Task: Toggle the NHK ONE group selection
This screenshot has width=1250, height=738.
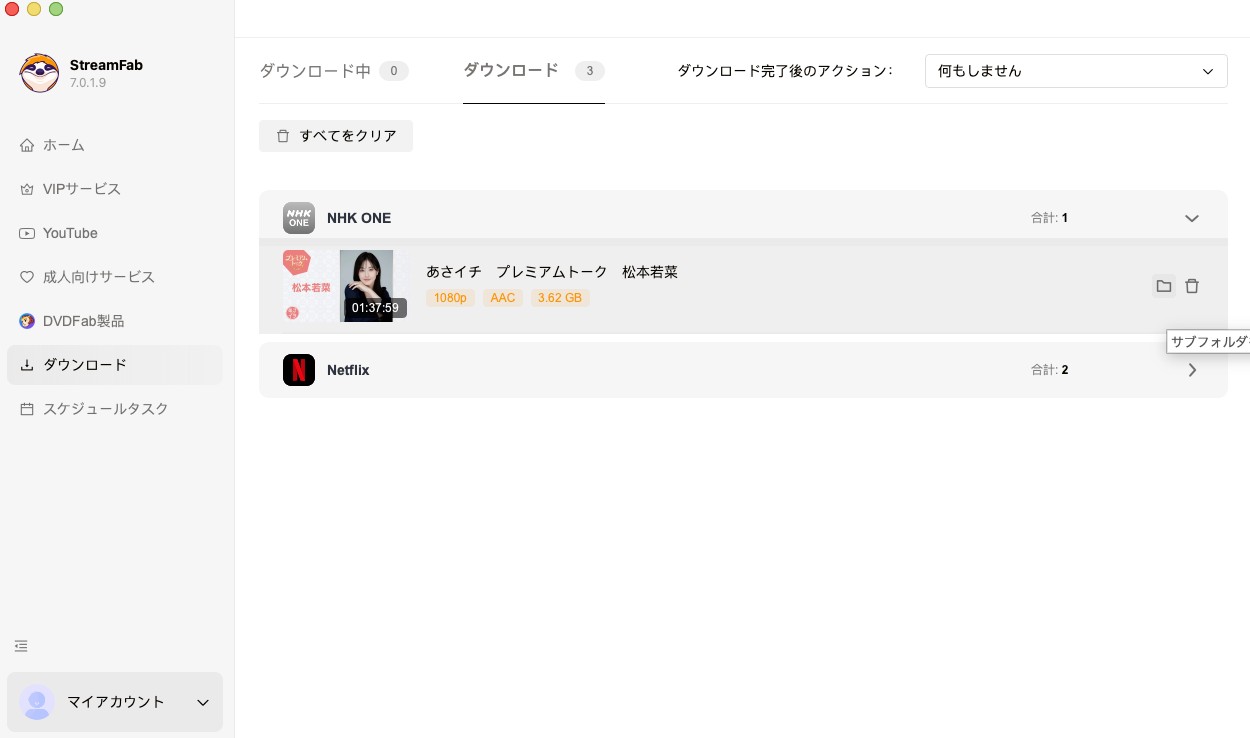Action: click(x=299, y=217)
